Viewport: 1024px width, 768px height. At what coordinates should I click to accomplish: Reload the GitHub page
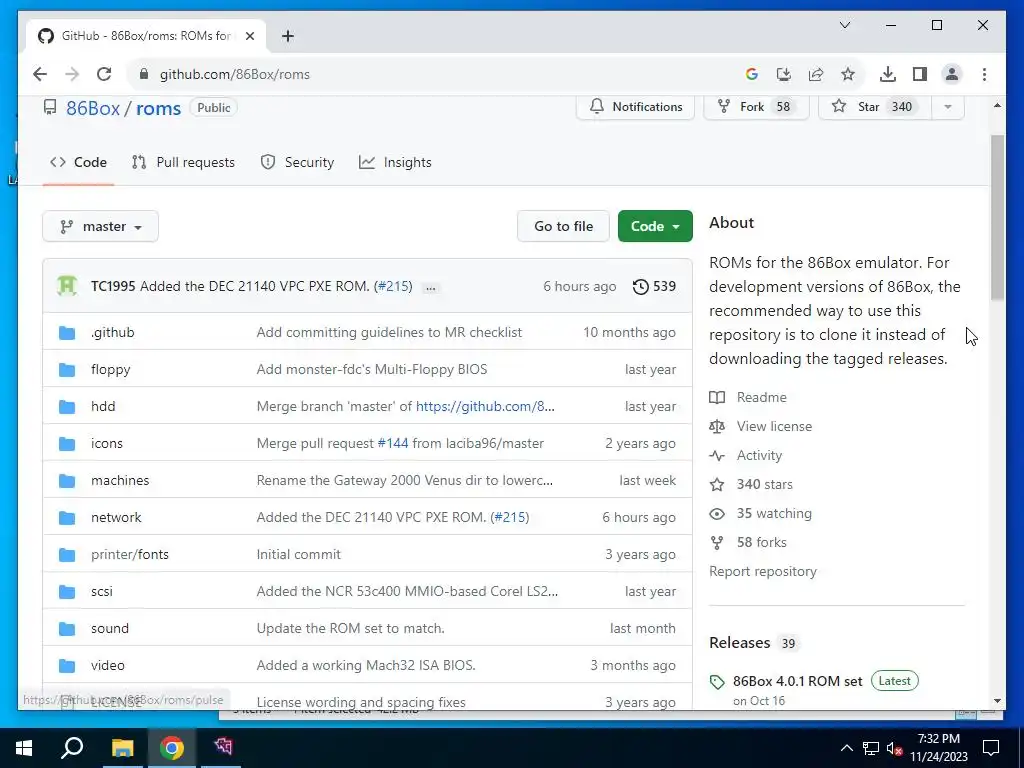pos(104,74)
